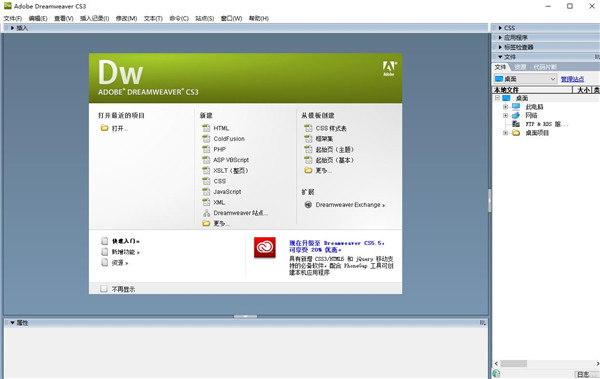Collapse the 桌面 root tree node

pyautogui.click(x=497, y=98)
